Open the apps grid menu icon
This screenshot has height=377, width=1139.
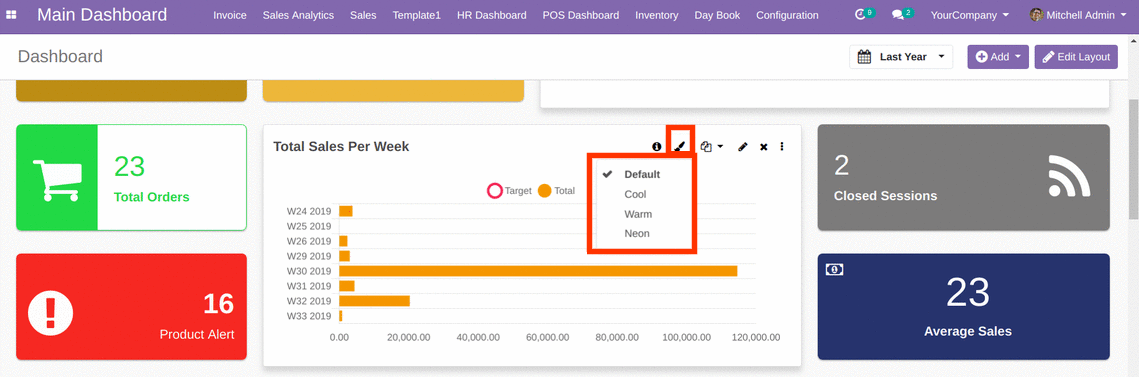point(11,15)
